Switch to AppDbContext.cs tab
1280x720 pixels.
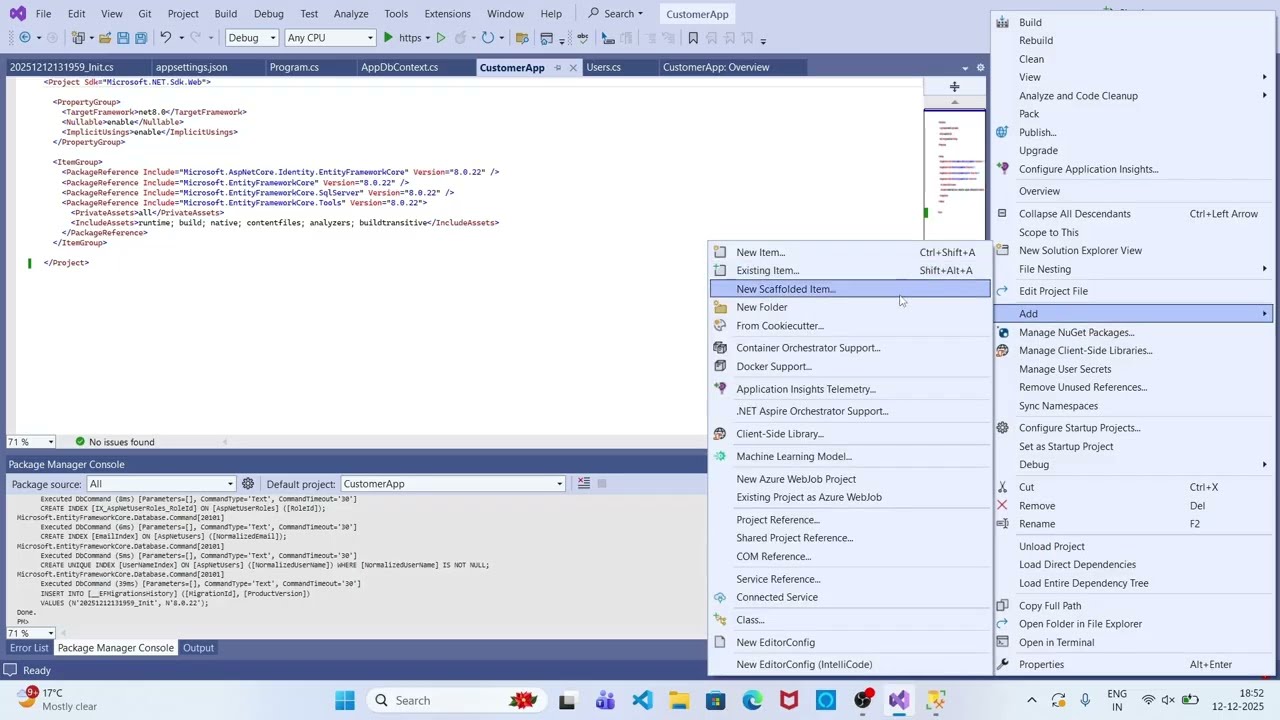[399, 67]
